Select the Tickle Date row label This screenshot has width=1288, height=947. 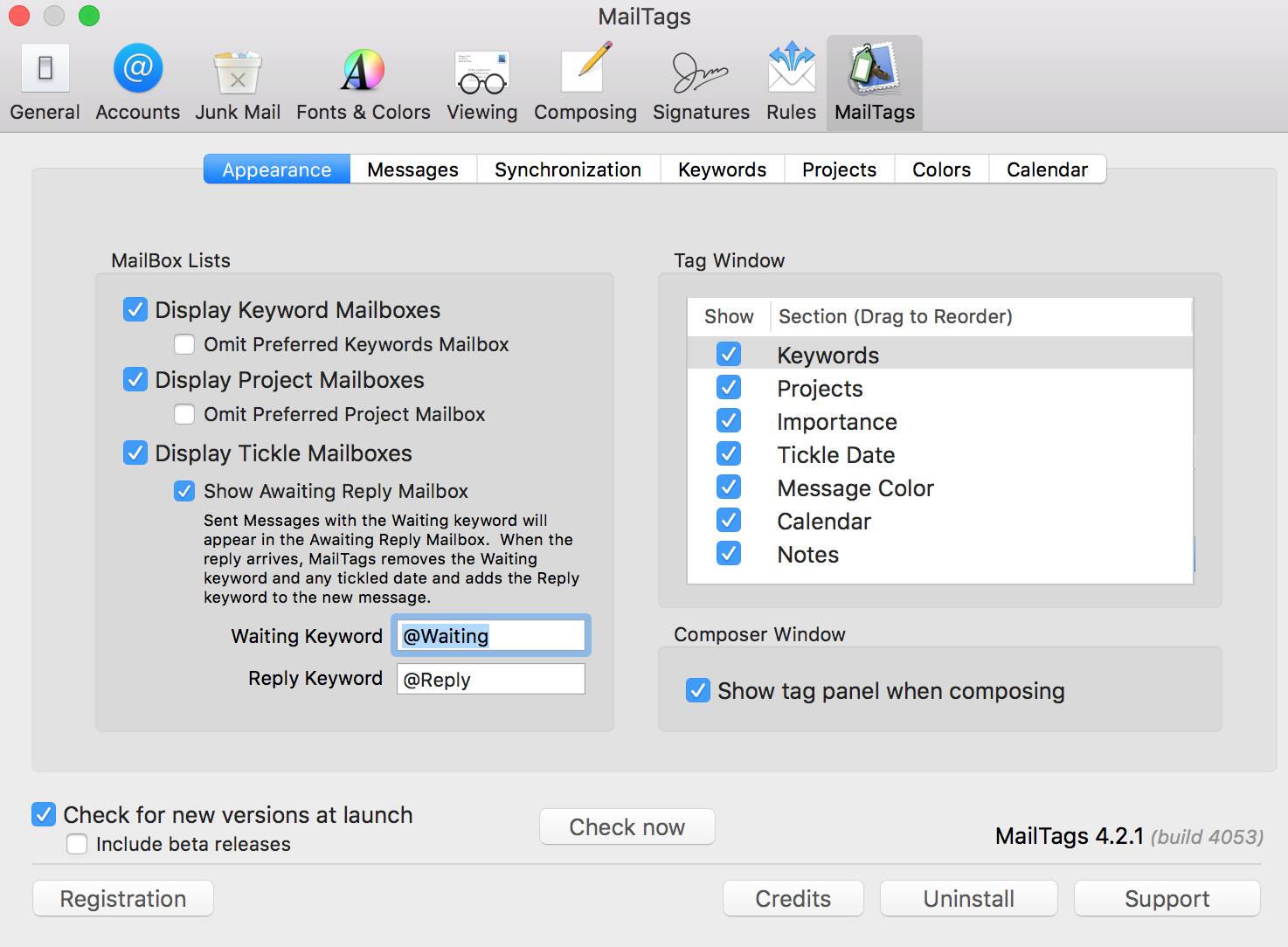(836, 455)
